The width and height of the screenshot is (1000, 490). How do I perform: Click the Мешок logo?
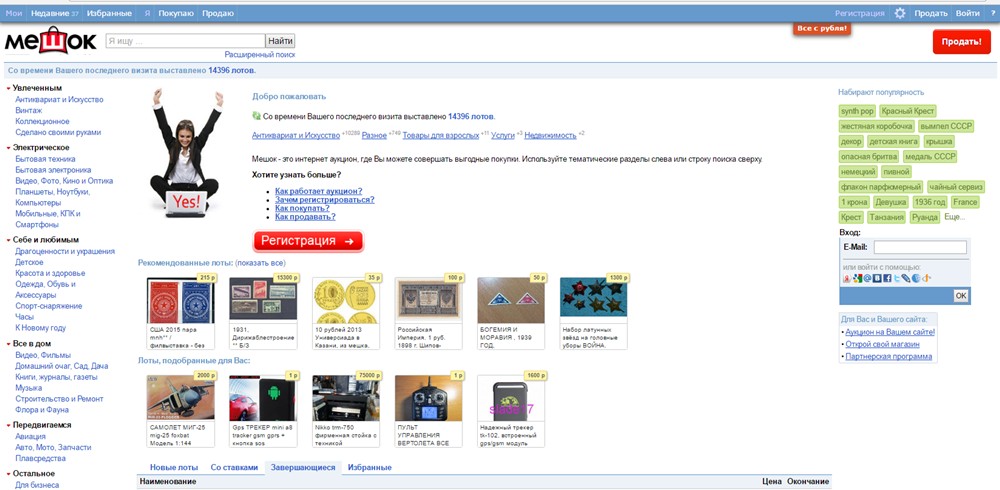point(50,41)
